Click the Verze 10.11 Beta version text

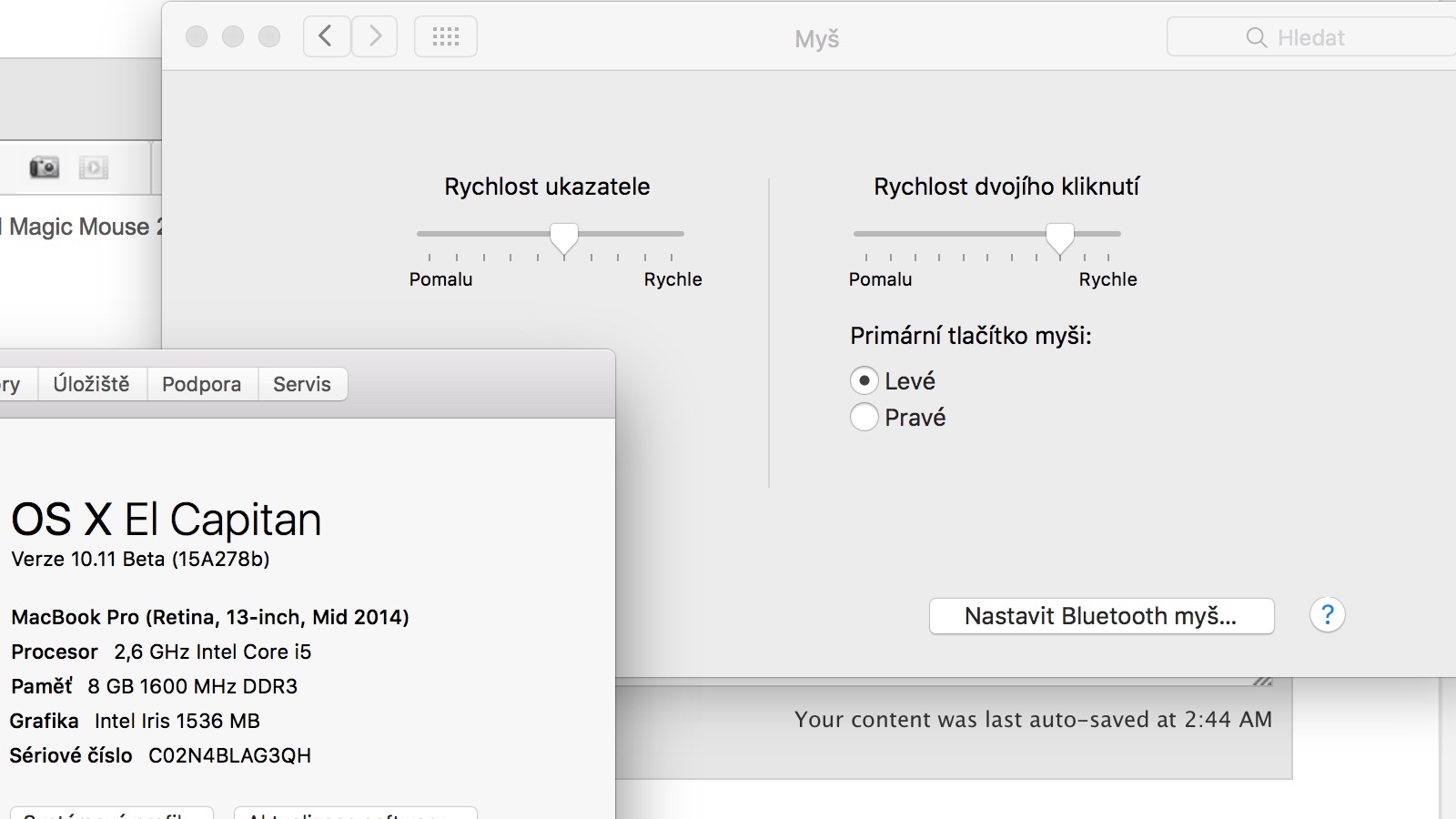click(140, 559)
